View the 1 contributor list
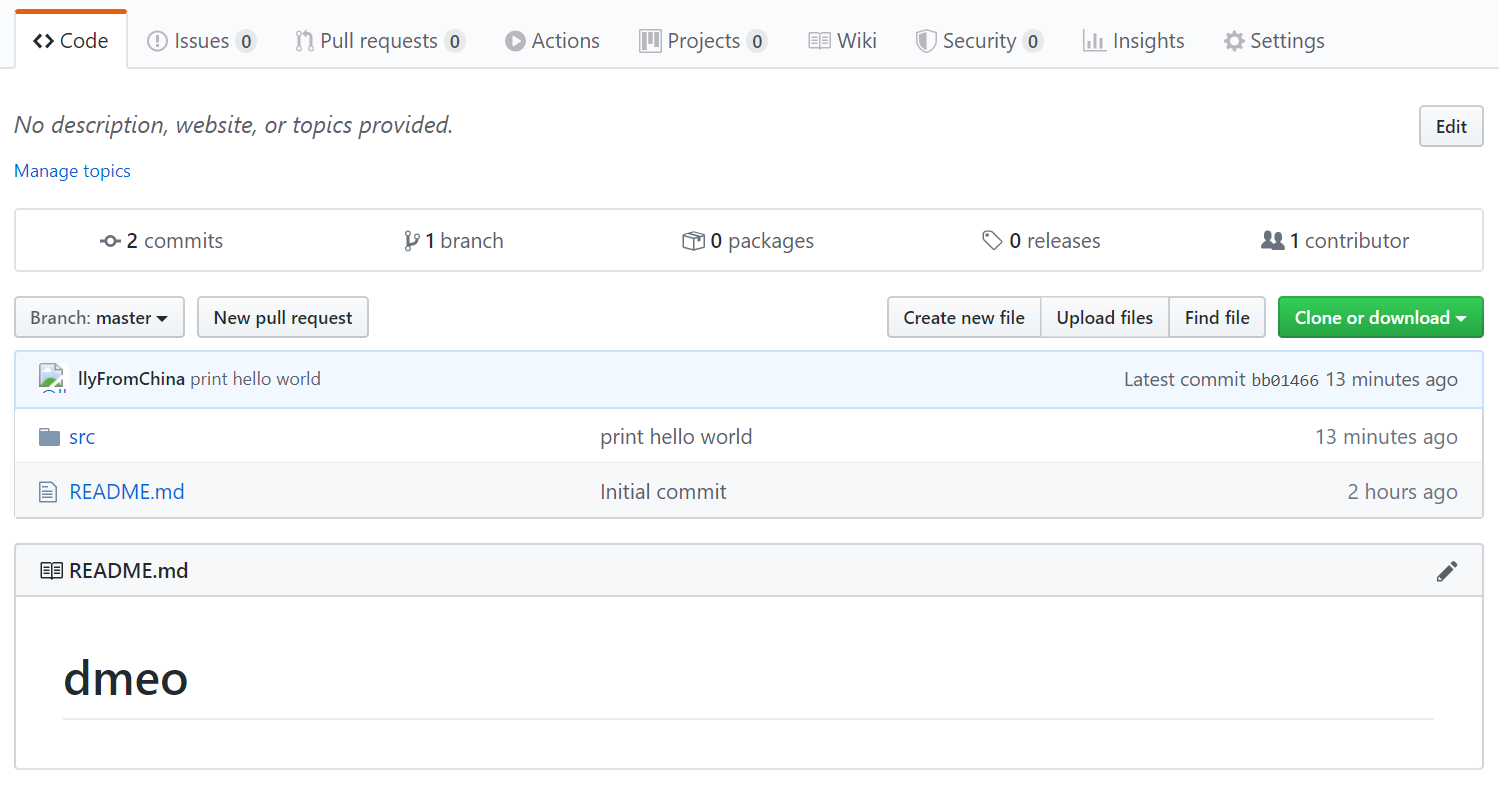The height and width of the screenshot is (785, 1499). click(x=1335, y=241)
